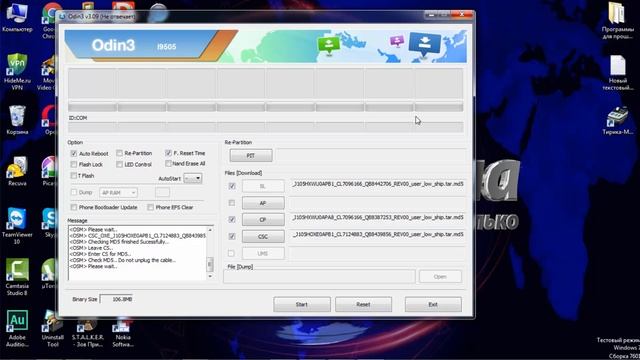The height and width of the screenshot is (360, 640).
Task: Click the BL file path text
Action: pos(378,184)
